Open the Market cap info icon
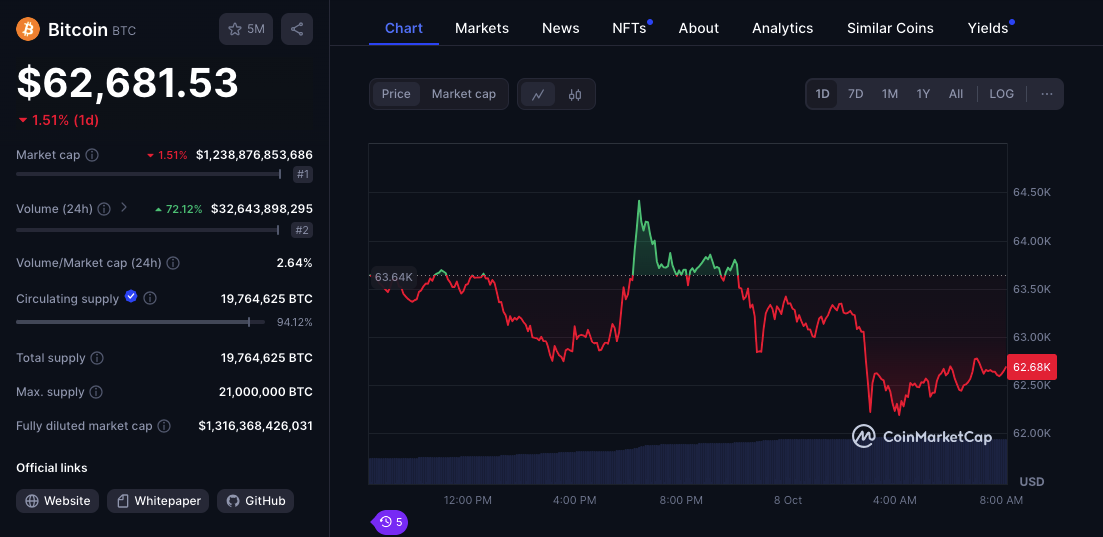The image size is (1103, 537). (91, 155)
